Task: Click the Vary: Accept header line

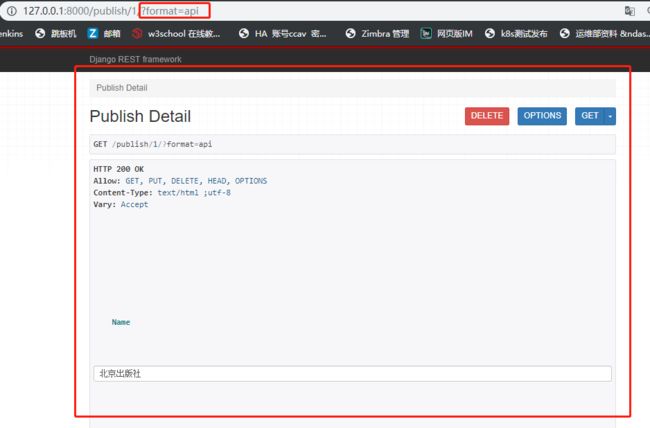Action: (121, 204)
